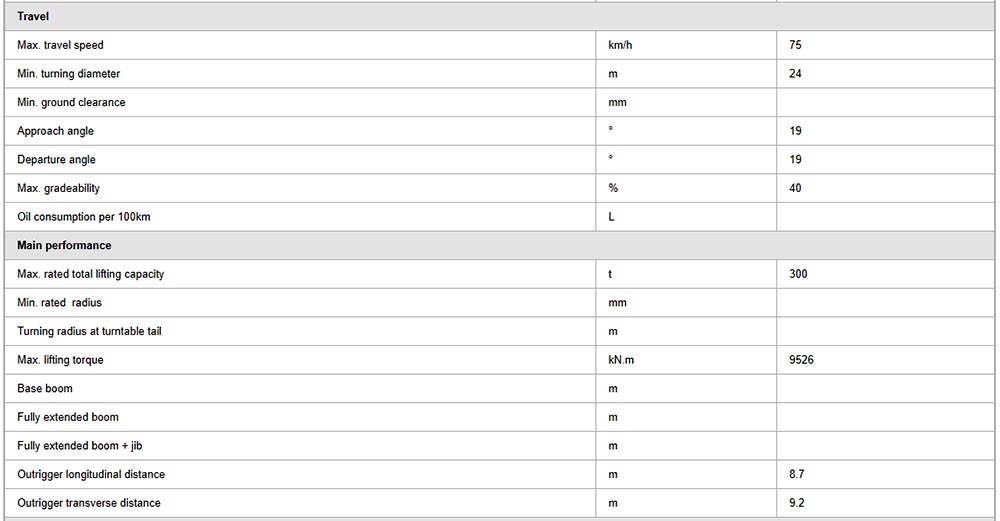1000x521 pixels.
Task: Click the 75 km/h speed value
Action: (795, 45)
